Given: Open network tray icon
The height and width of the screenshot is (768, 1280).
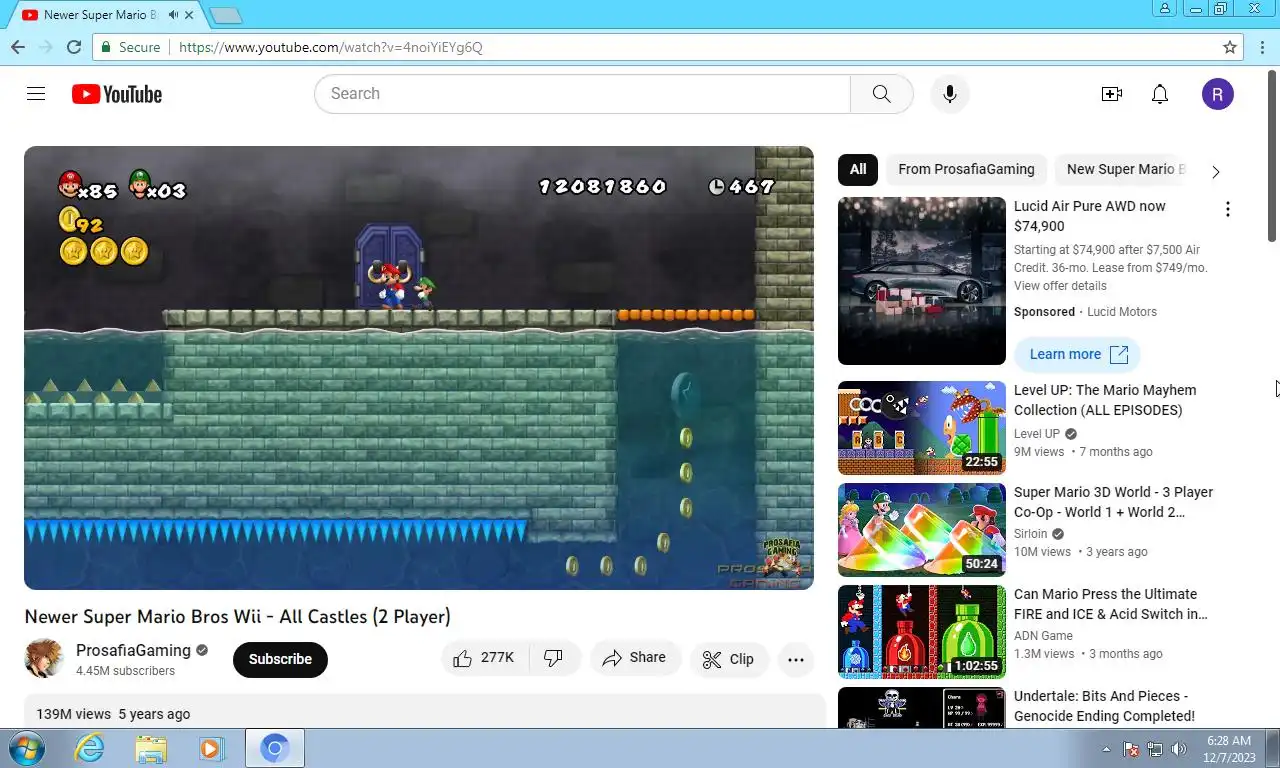Looking at the screenshot, I should [x=1155, y=749].
